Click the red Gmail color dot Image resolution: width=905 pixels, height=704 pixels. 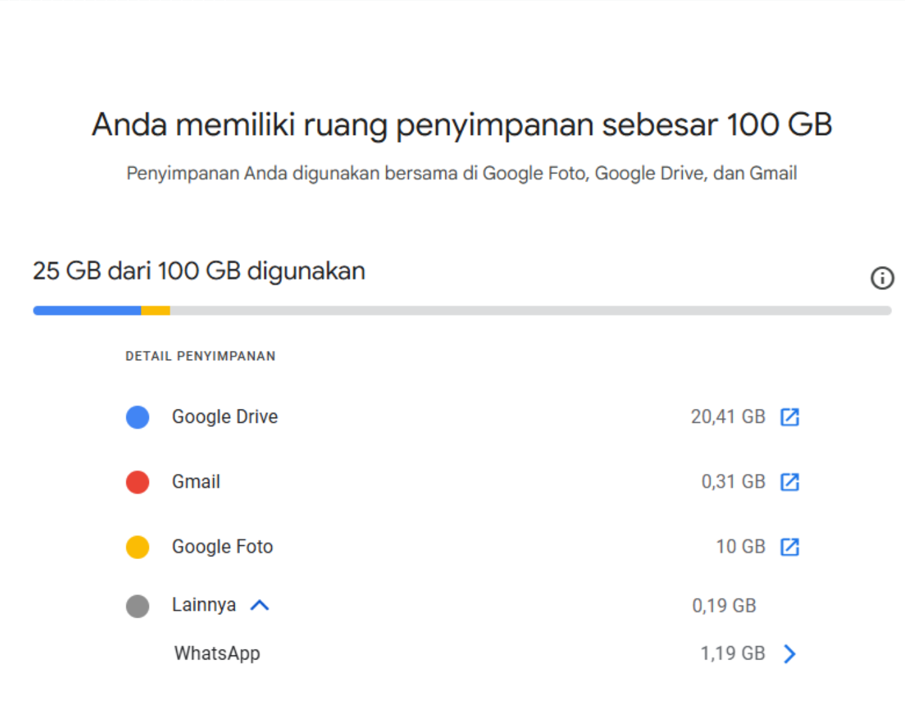[x=138, y=482]
